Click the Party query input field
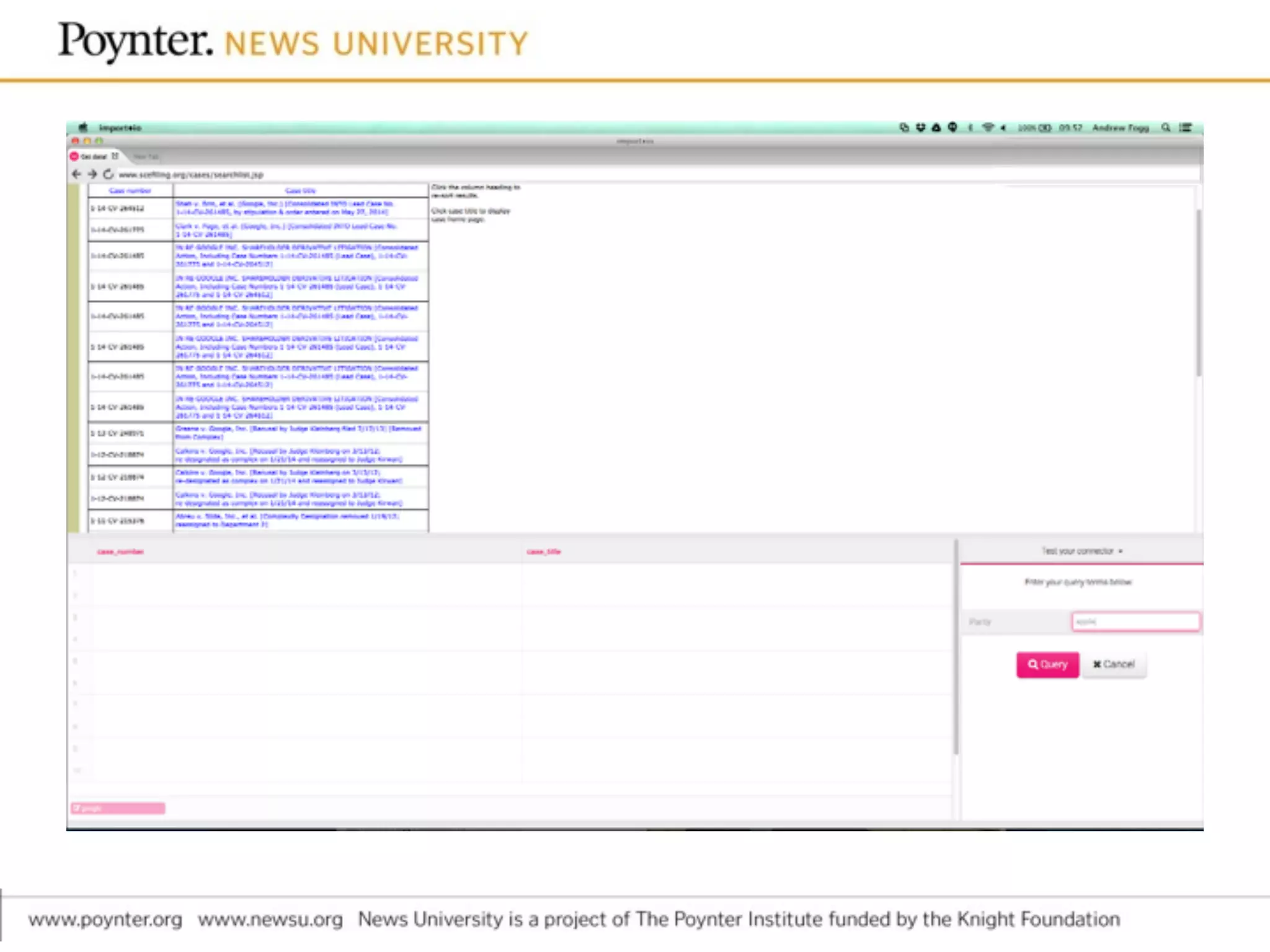The width and height of the screenshot is (1270, 952). click(x=1135, y=622)
